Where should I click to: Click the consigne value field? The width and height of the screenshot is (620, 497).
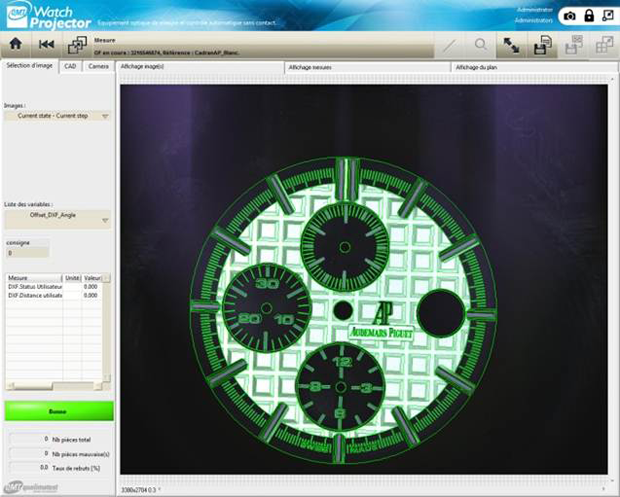tap(30, 253)
